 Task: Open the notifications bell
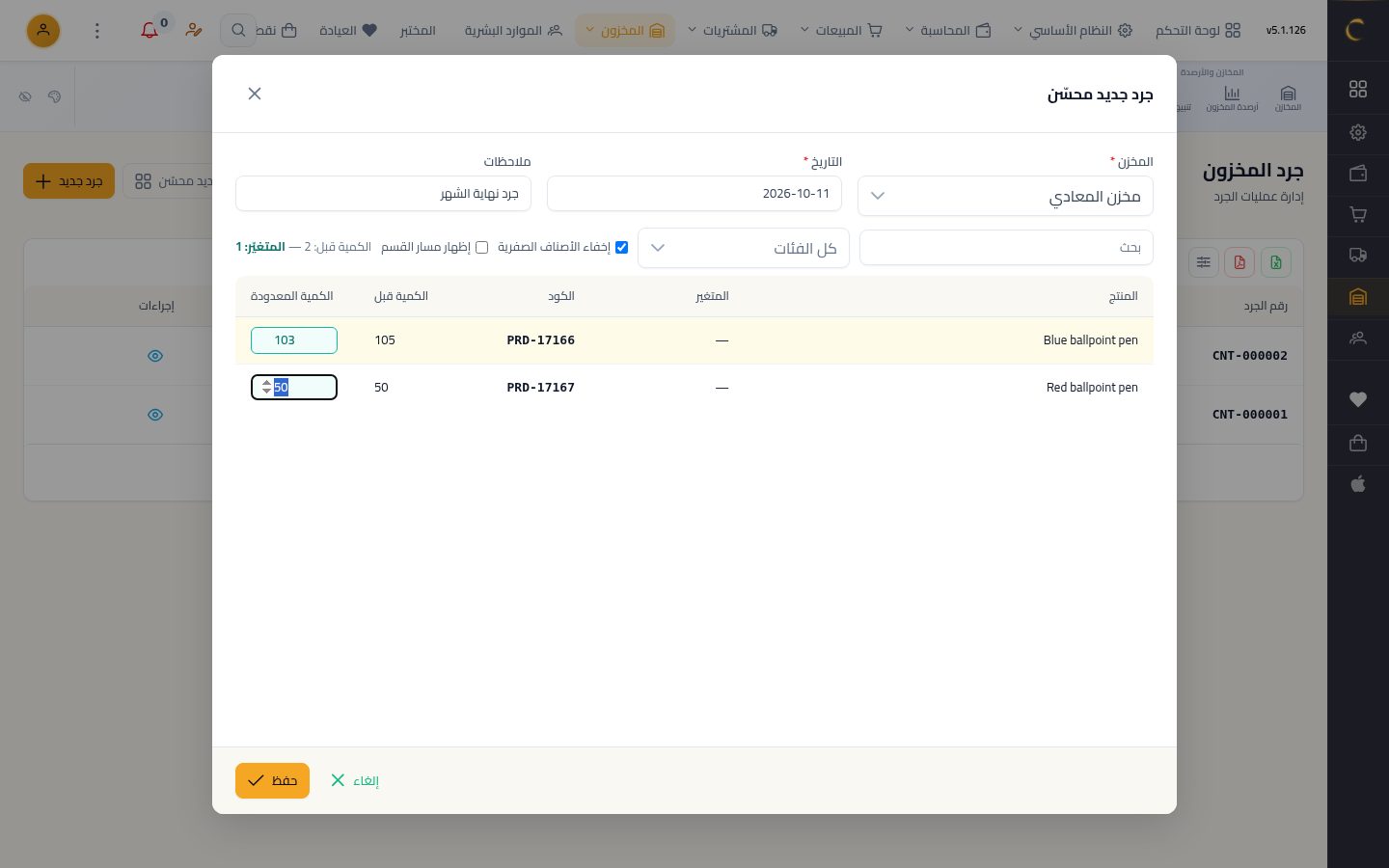point(150,30)
